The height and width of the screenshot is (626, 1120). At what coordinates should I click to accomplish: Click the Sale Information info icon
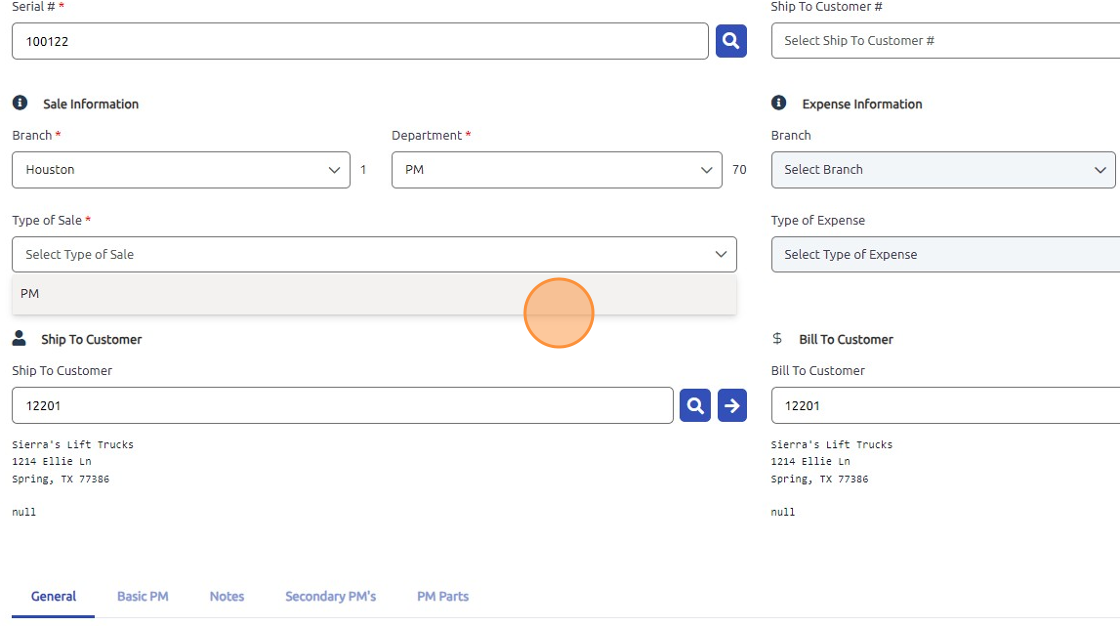tap(20, 103)
